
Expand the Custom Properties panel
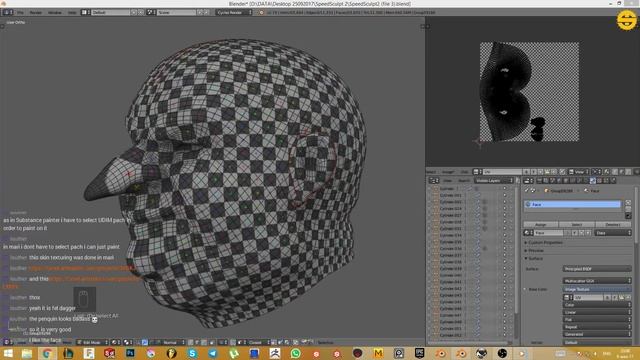click(544, 242)
